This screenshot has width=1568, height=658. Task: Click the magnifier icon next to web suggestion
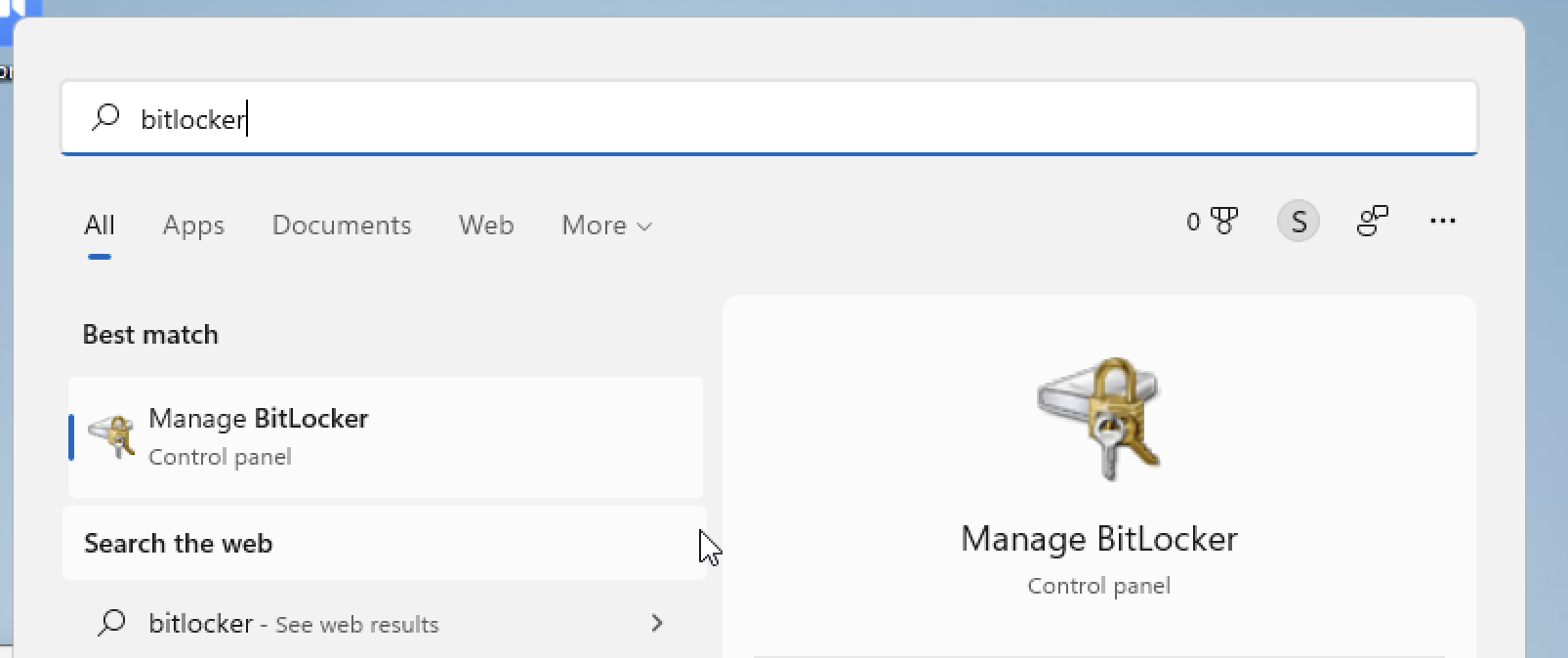112,622
